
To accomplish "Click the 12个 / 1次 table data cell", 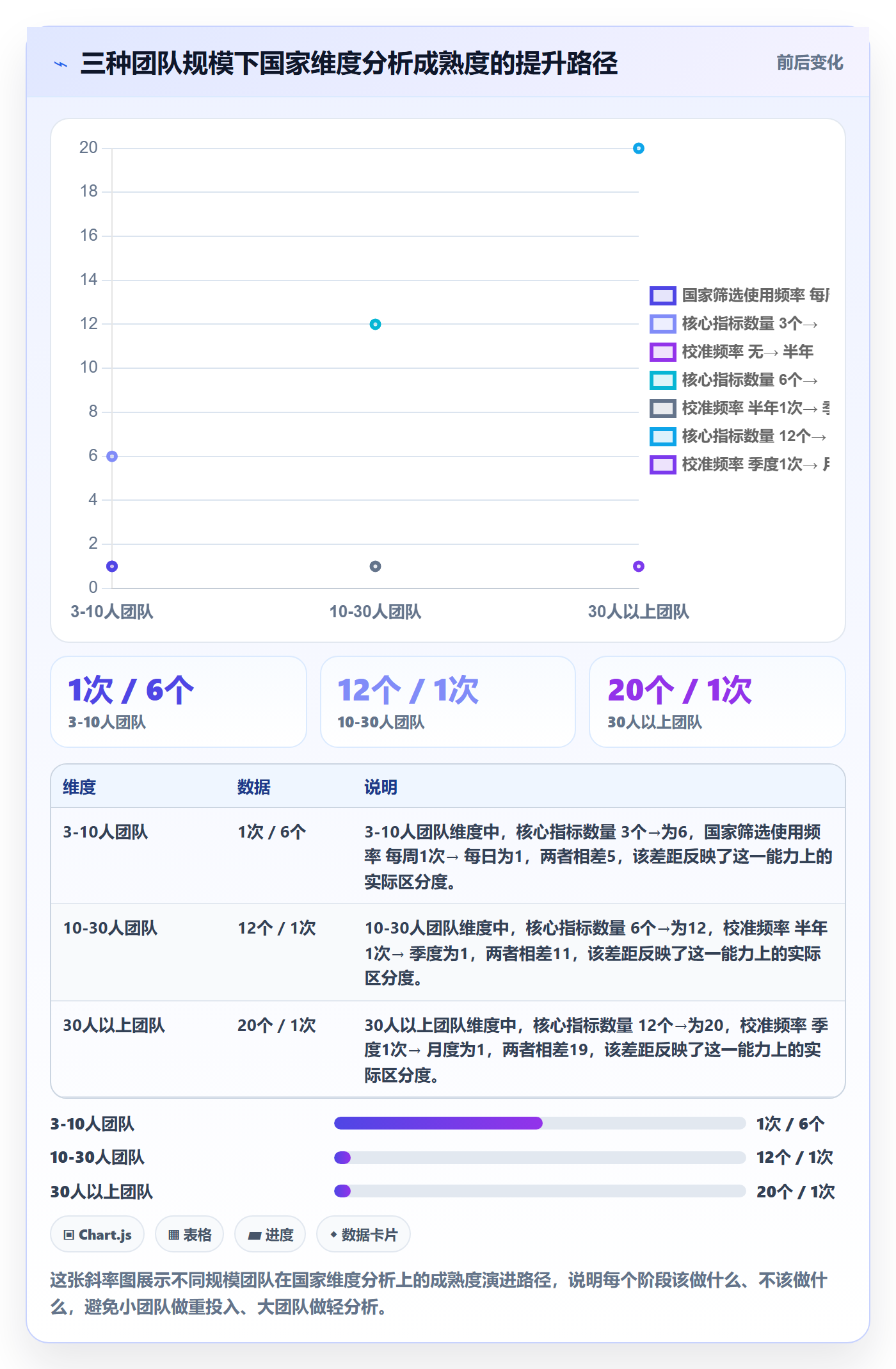I will (x=276, y=928).
